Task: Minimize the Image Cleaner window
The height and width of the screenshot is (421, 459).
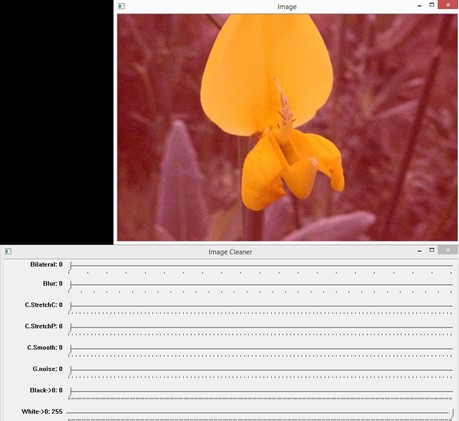Action: 419,251
